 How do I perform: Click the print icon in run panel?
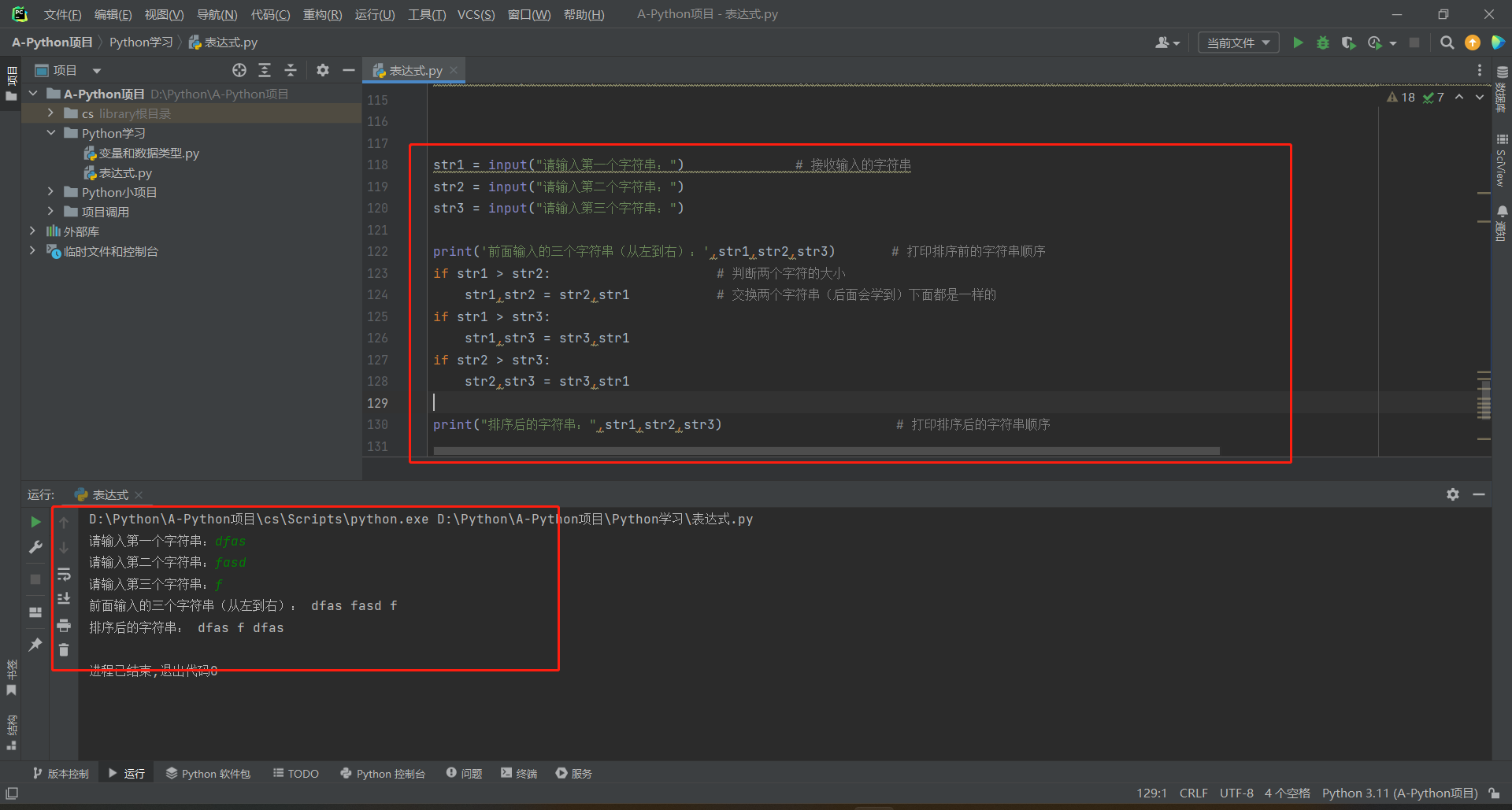pos(64,626)
